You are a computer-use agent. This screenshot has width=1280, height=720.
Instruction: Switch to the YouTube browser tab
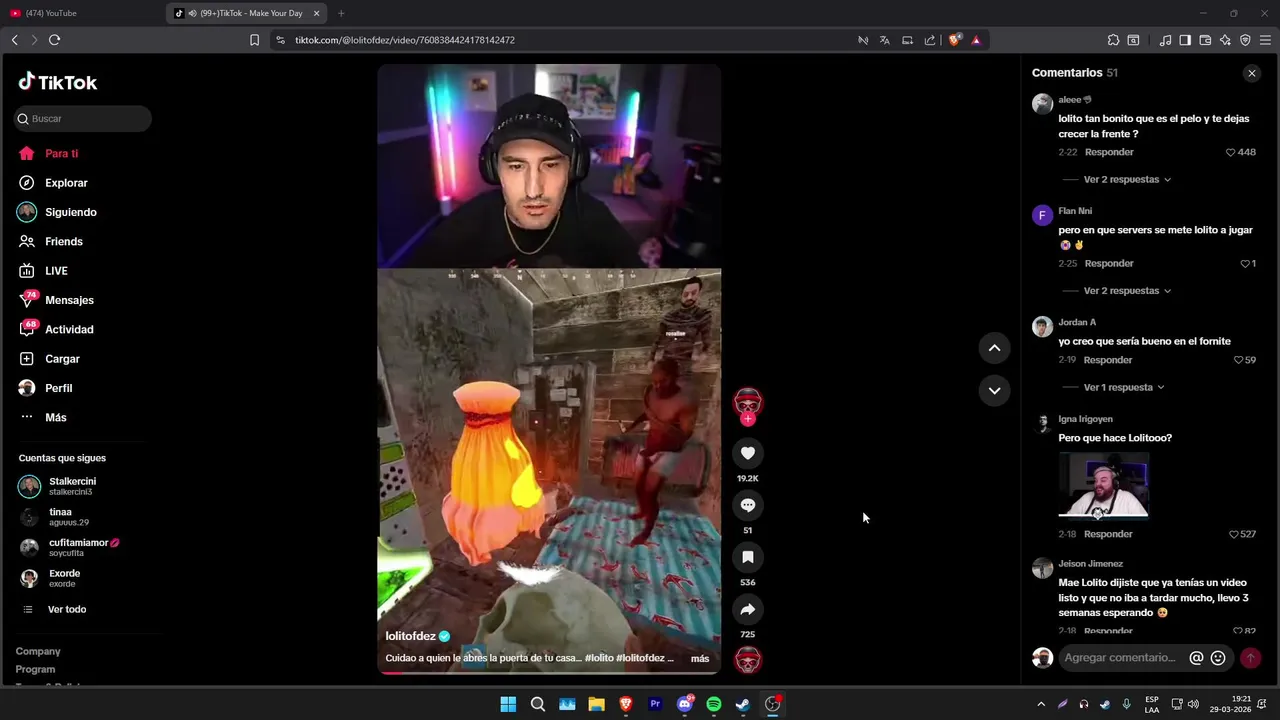coord(82,13)
